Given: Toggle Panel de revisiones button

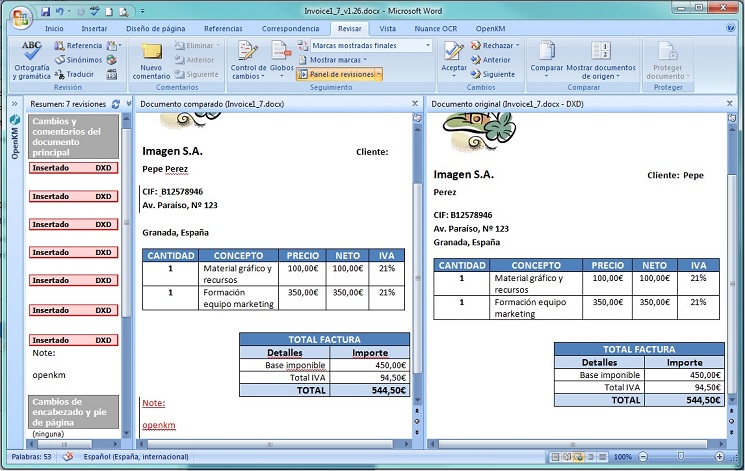Looking at the screenshot, I should click(x=336, y=74).
